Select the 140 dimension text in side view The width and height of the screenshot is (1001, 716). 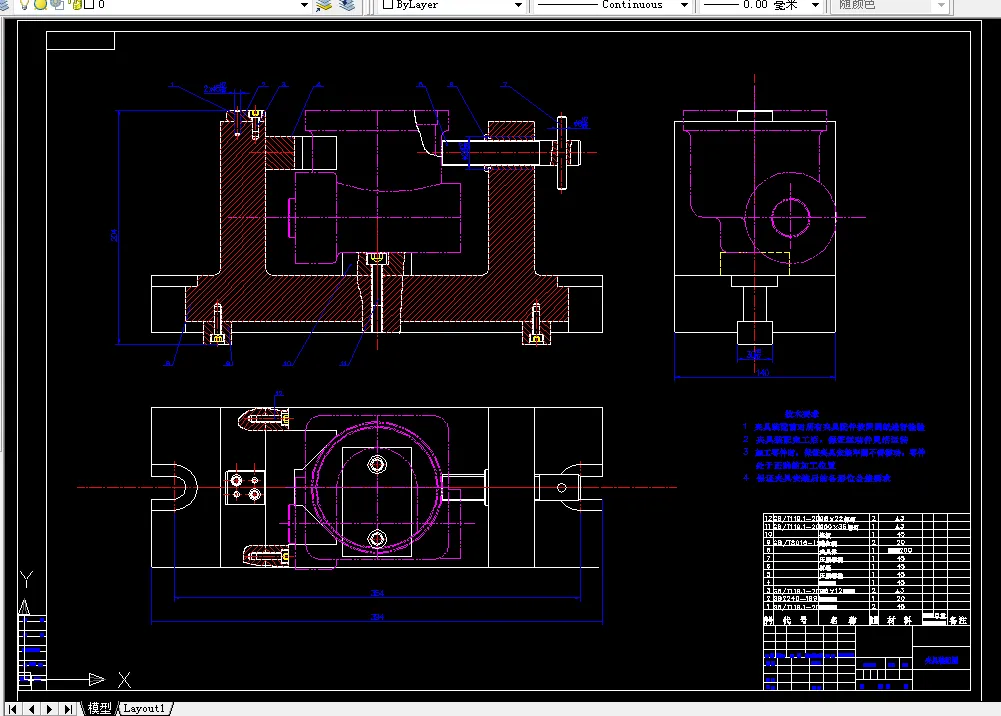point(762,372)
